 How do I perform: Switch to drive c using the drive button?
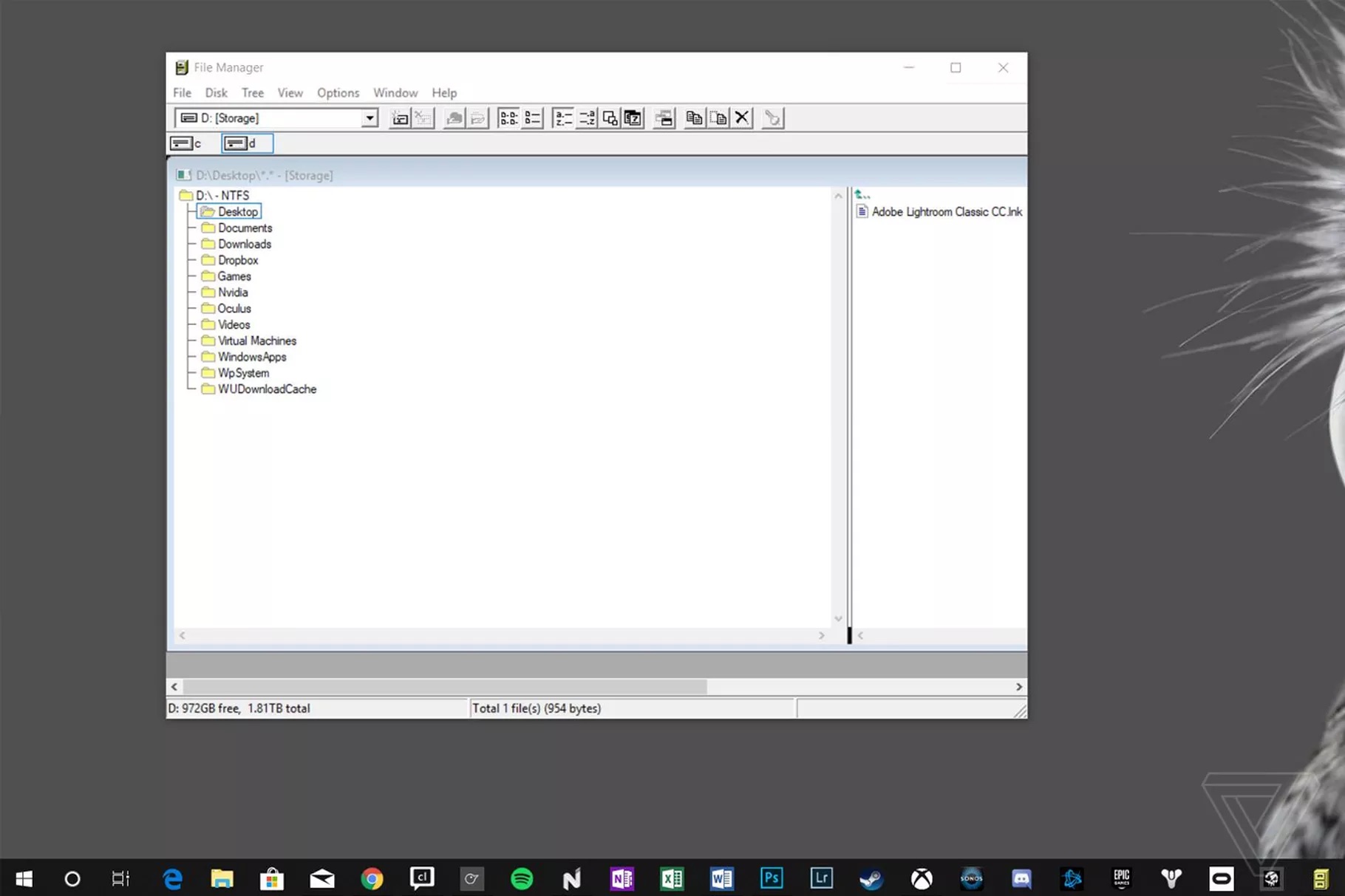coord(186,143)
